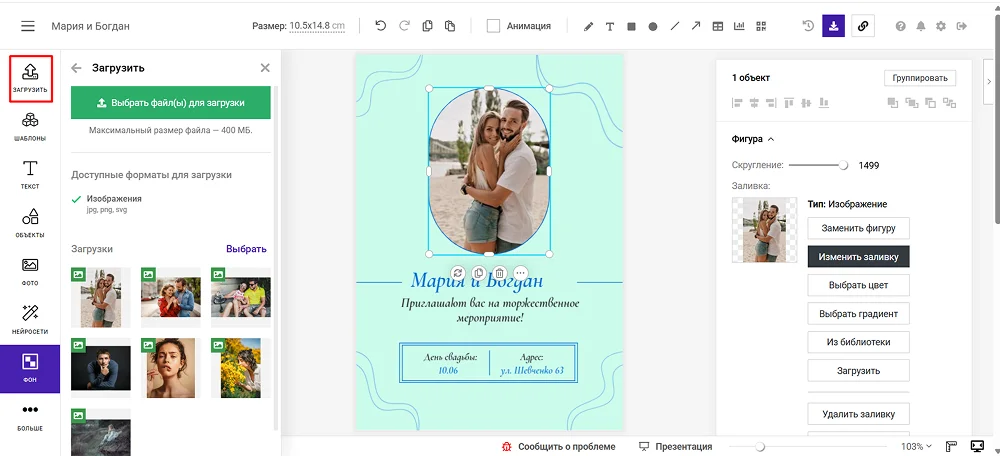Open the Текст sidebar tab
The width and height of the screenshot is (1000, 456).
click(30, 174)
